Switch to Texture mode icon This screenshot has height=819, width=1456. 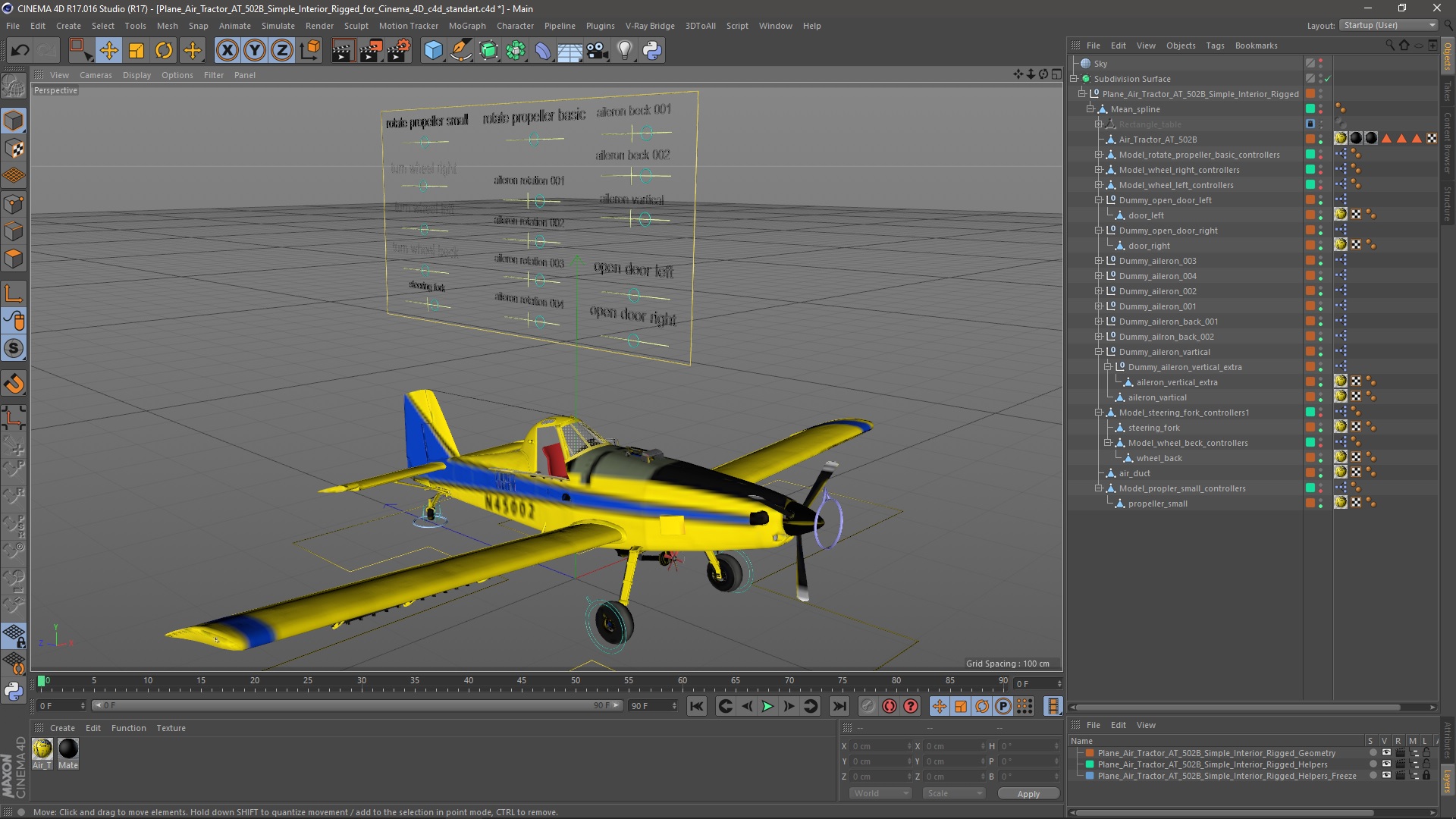(x=14, y=149)
